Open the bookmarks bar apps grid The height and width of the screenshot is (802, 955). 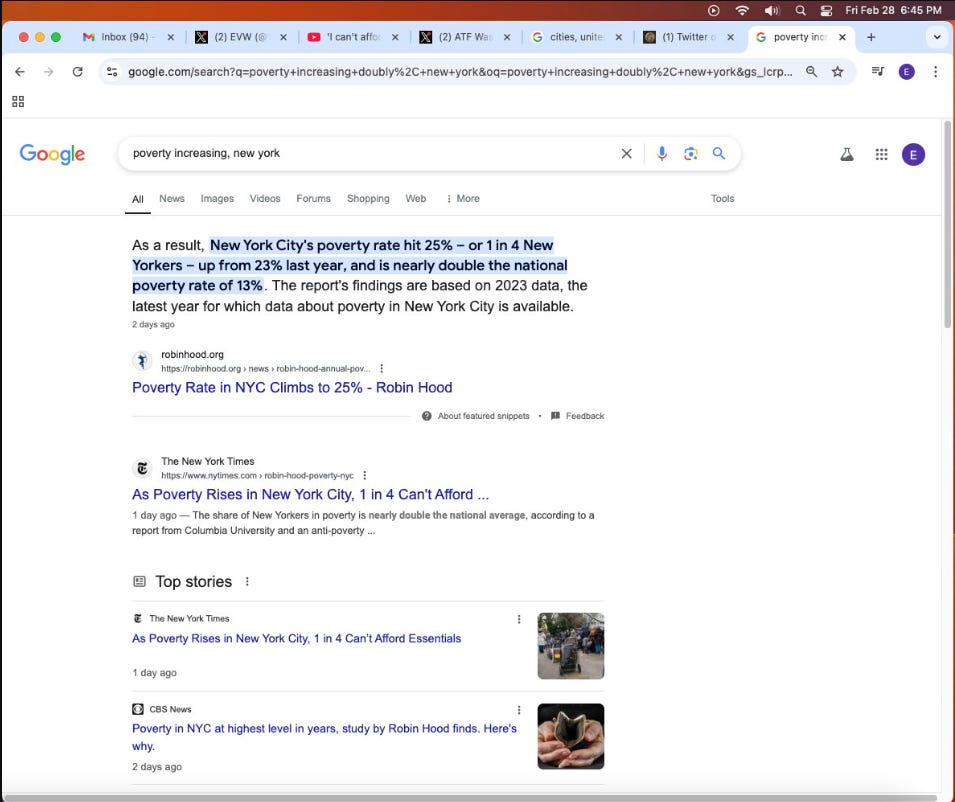pyautogui.click(x=18, y=102)
